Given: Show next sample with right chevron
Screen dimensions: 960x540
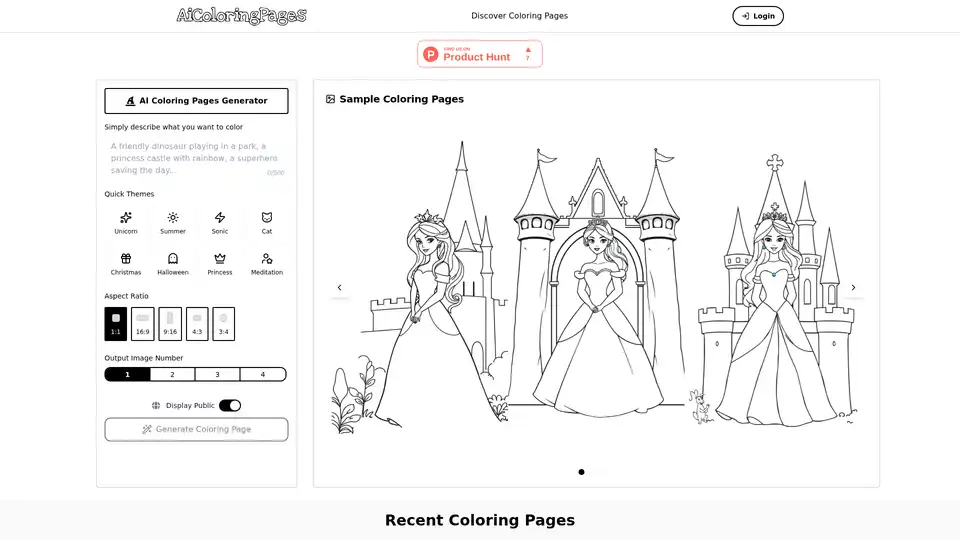Looking at the screenshot, I should (853, 288).
